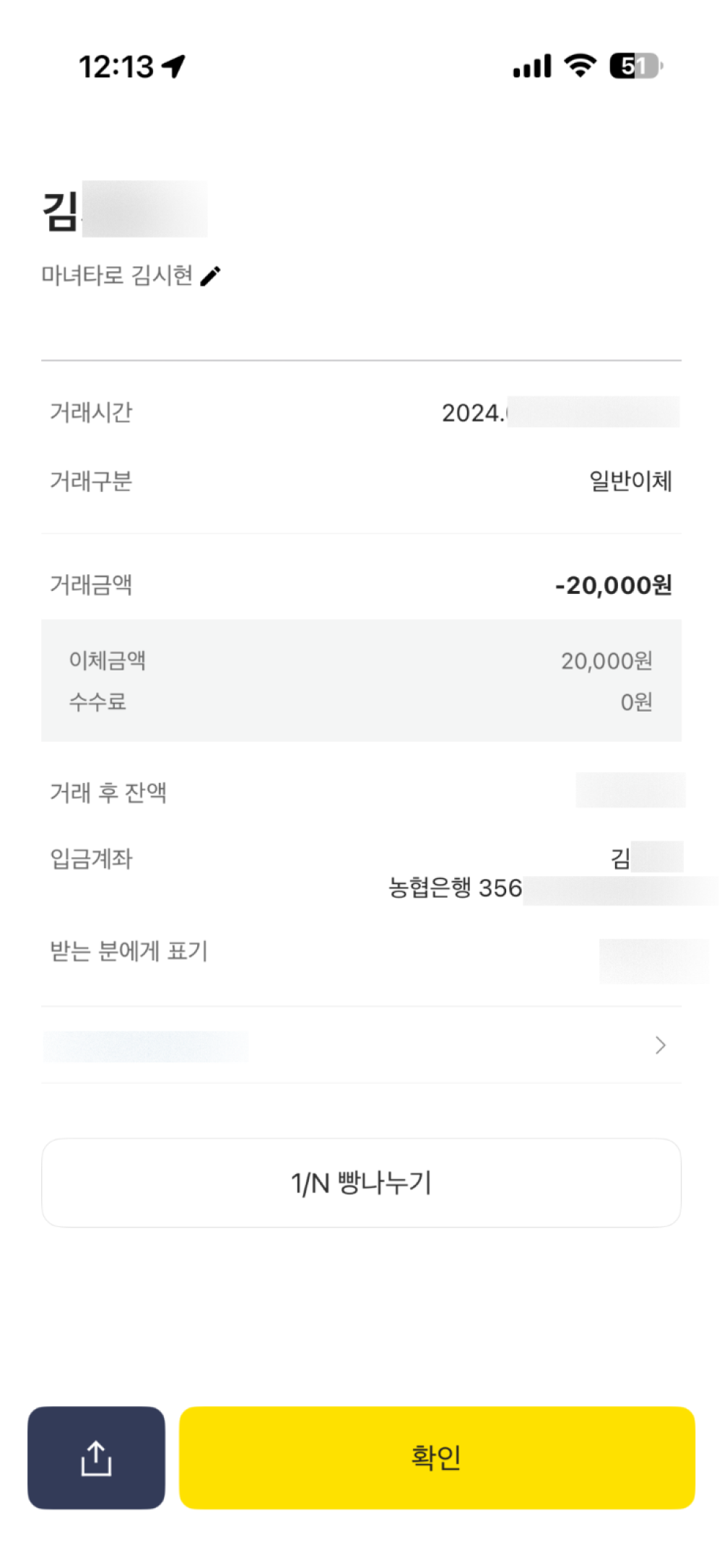Tap the memo text 마녀타로 김시현
The height and width of the screenshot is (1568, 722).
tap(117, 276)
